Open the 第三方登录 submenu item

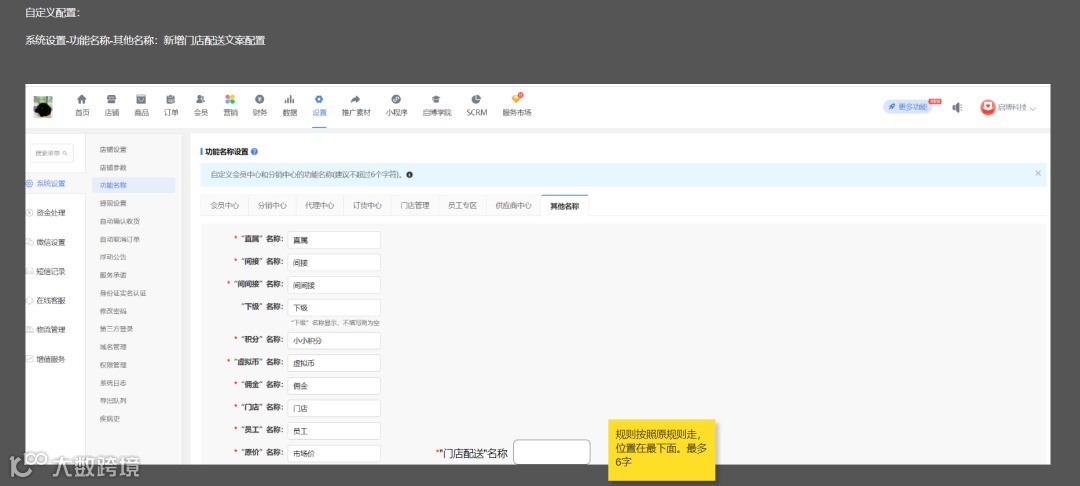(116, 328)
